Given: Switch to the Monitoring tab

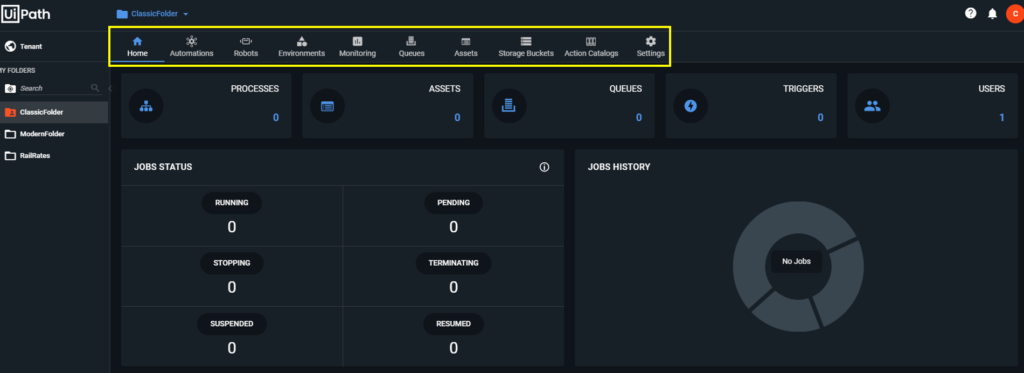Looking at the screenshot, I should click(x=357, y=47).
